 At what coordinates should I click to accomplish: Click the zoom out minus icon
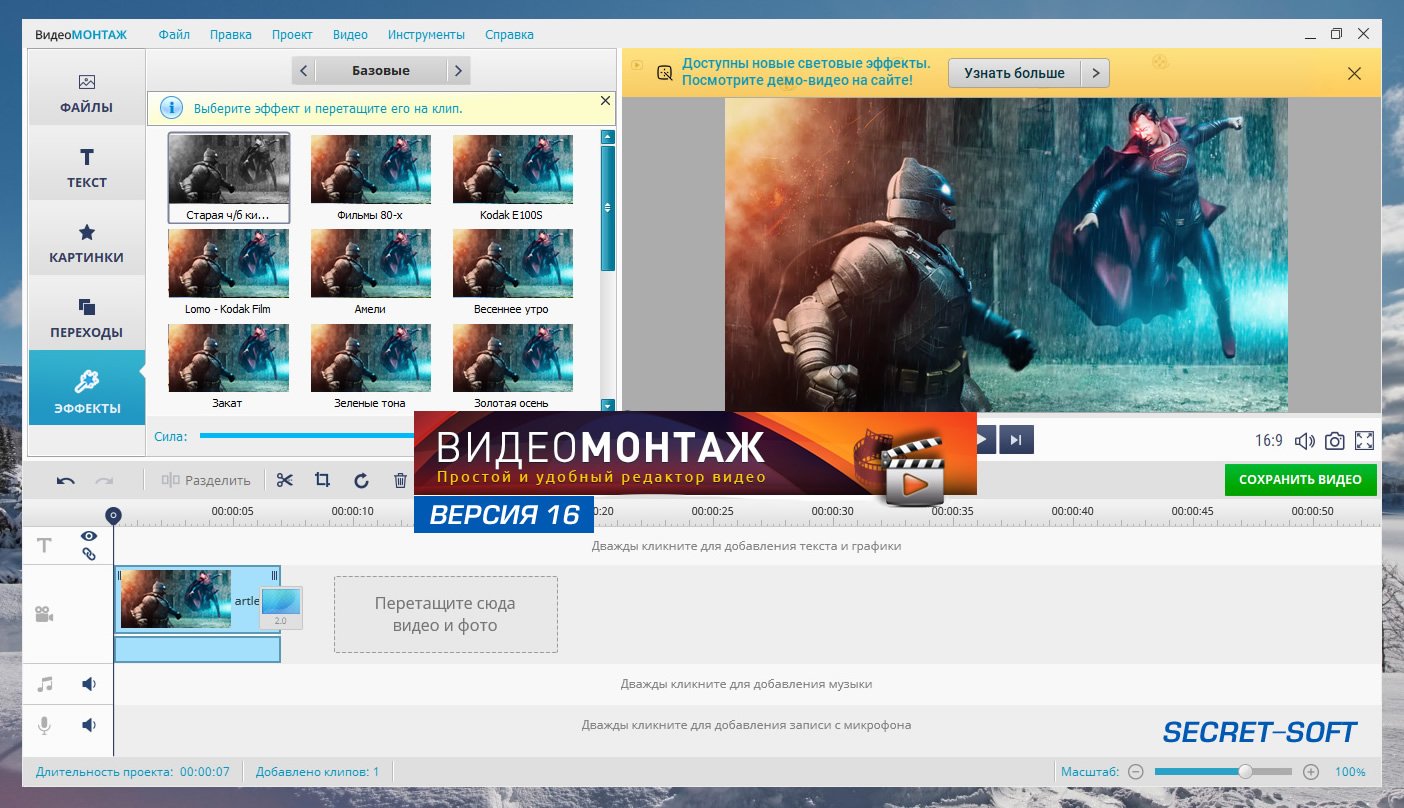tap(1135, 772)
